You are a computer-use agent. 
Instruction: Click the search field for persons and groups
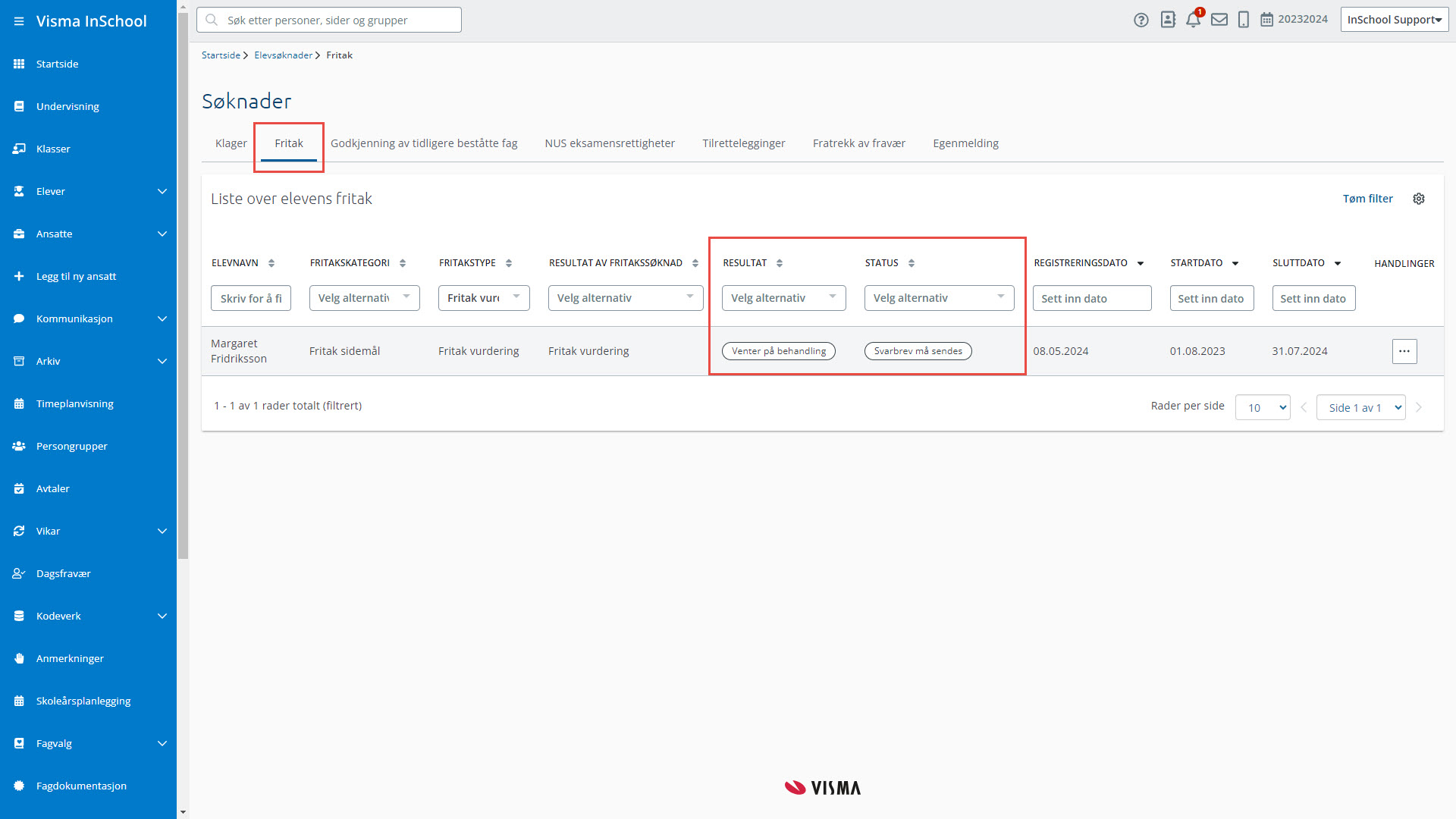329,20
